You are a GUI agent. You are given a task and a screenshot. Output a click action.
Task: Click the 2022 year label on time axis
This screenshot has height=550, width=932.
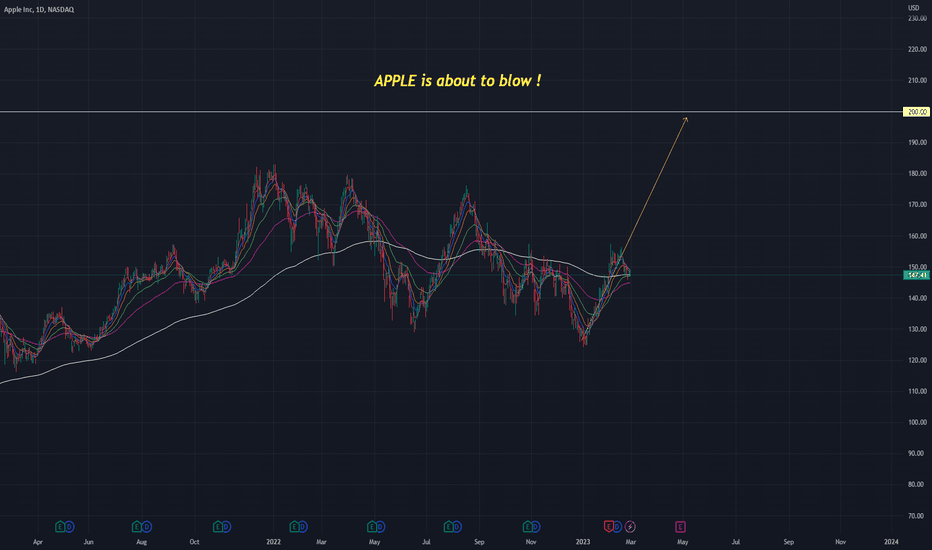[x=273, y=542]
